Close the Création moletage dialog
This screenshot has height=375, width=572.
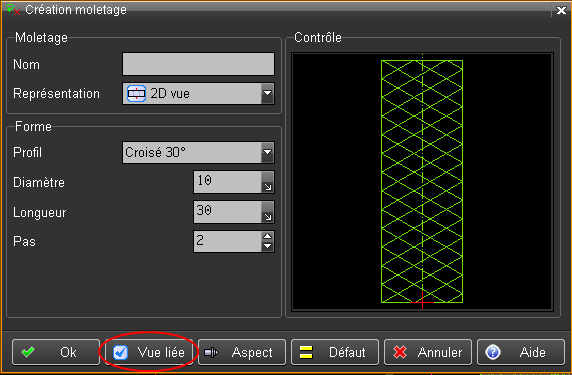pyautogui.click(x=561, y=10)
